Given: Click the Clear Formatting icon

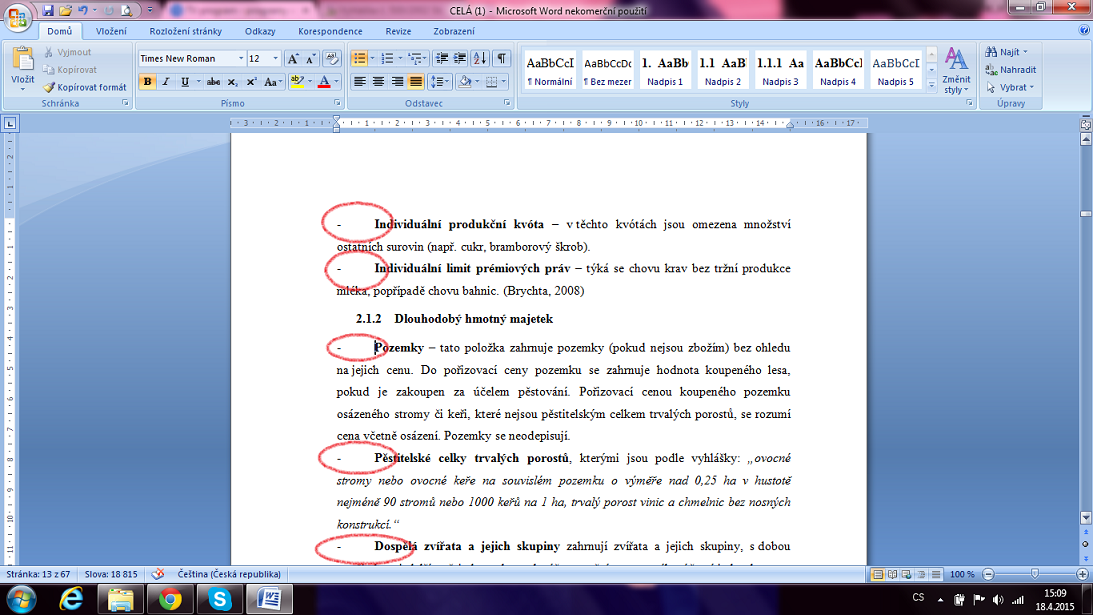Looking at the screenshot, I should pos(332,59).
